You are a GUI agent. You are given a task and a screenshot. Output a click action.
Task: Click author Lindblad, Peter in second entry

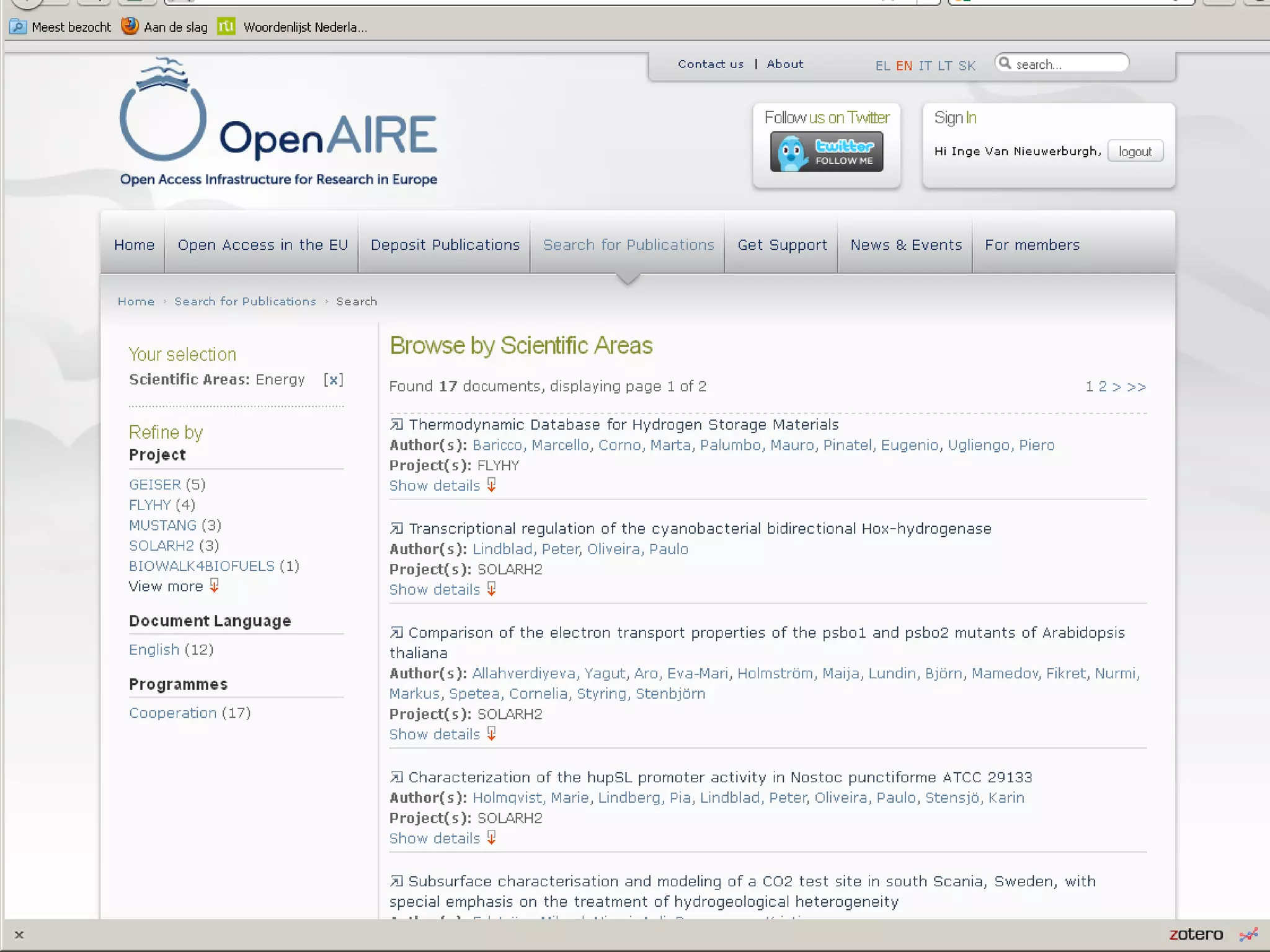(525, 549)
